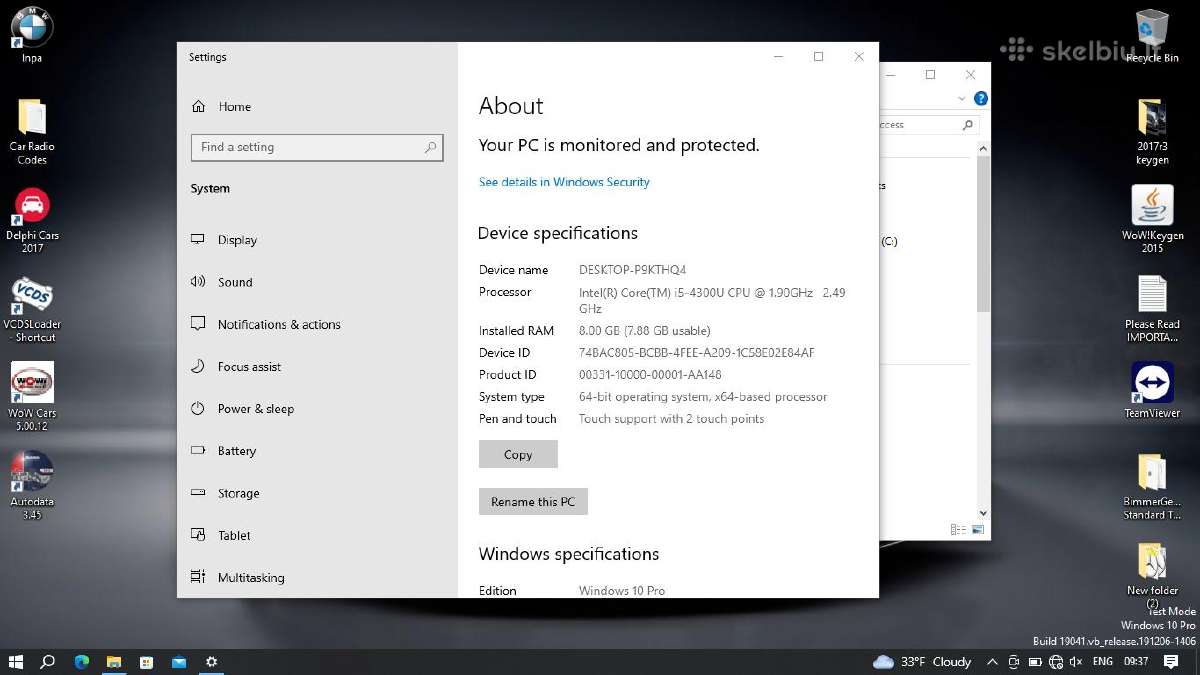
Task: Open New folder (2) on desktop
Action: click(1152, 575)
